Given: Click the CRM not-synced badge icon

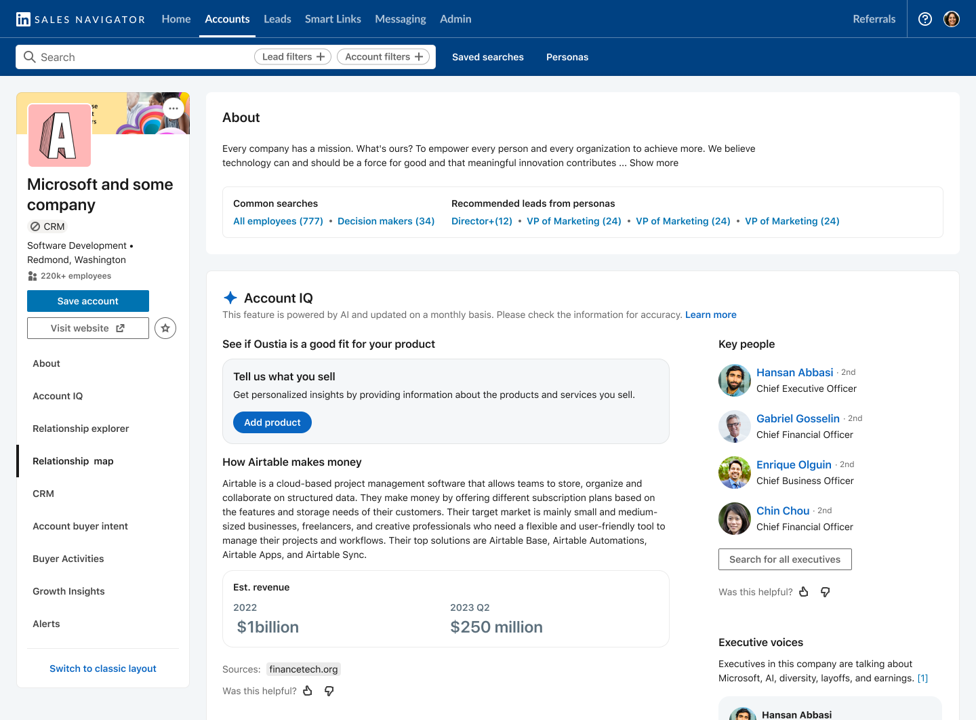Looking at the screenshot, I should (35, 227).
